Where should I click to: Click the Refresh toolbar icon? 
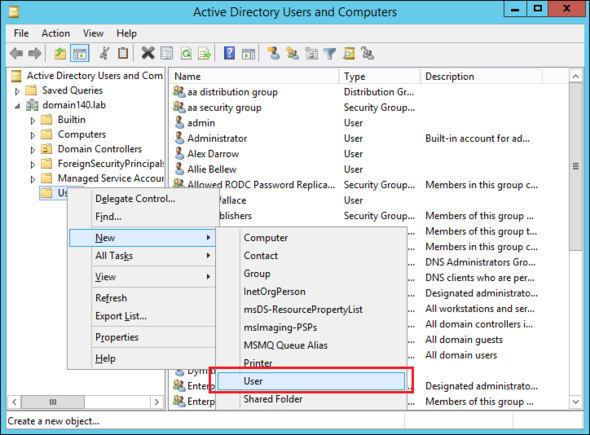186,53
